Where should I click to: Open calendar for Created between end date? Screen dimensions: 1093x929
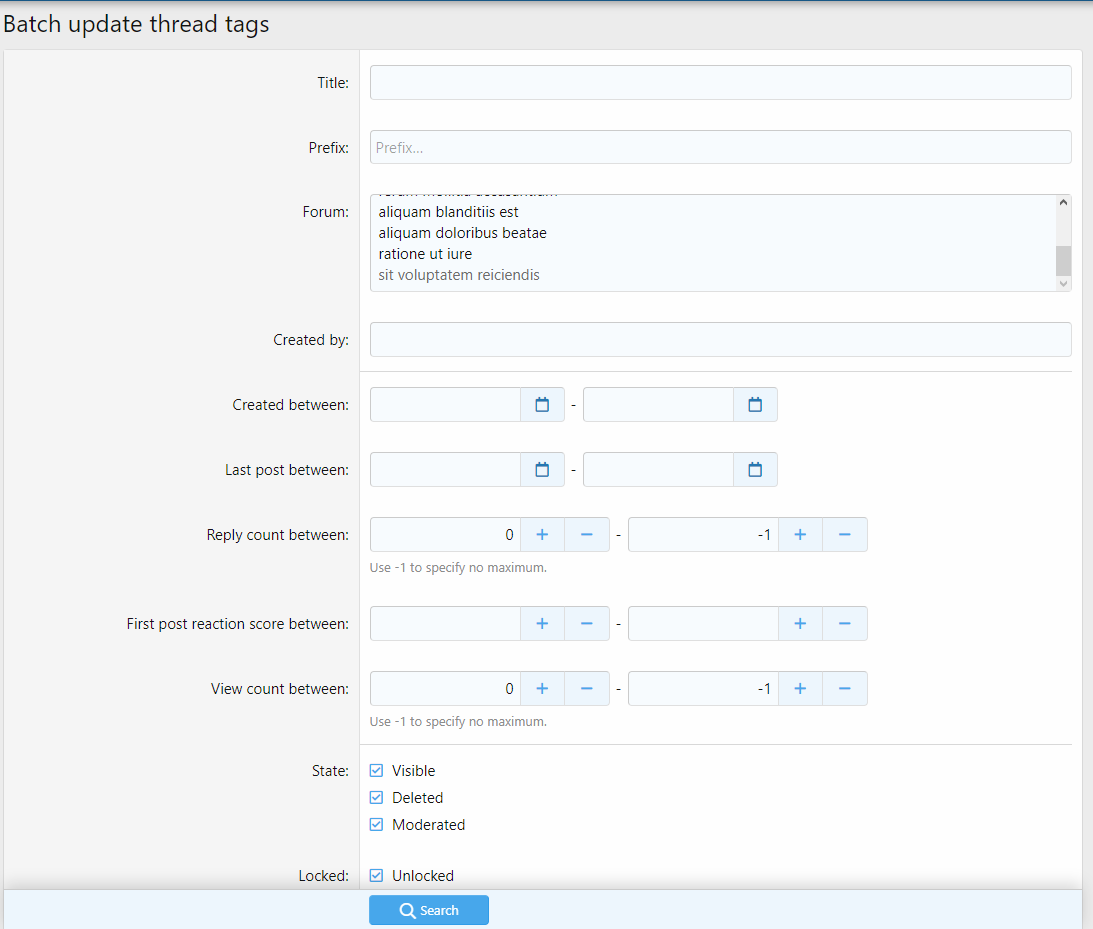(x=755, y=405)
